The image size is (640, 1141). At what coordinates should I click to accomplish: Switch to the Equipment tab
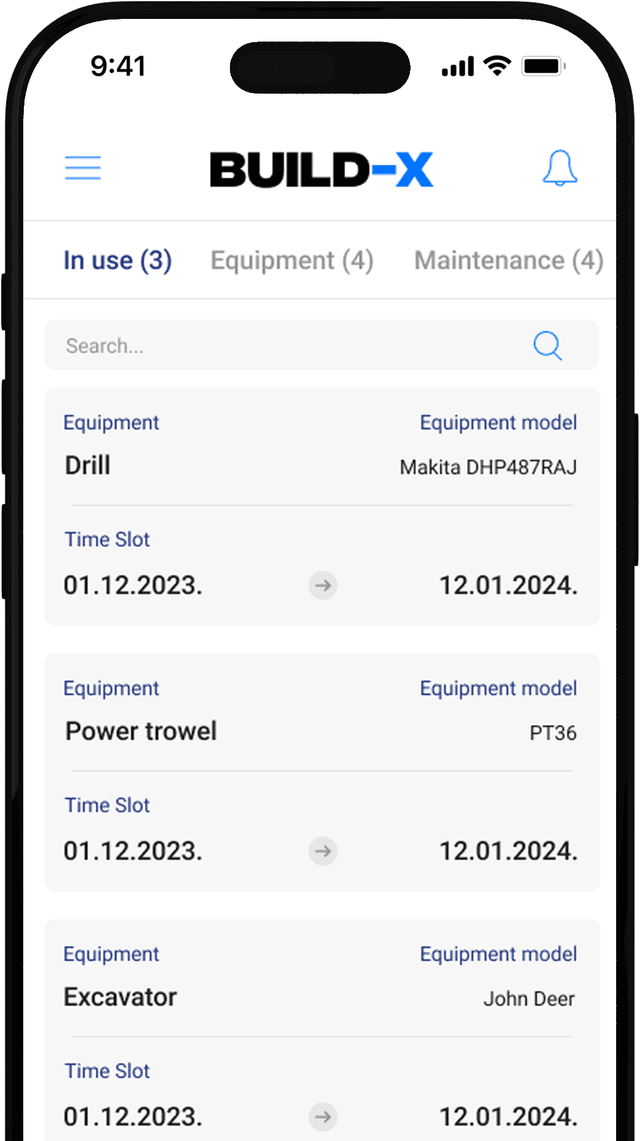tap(291, 261)
